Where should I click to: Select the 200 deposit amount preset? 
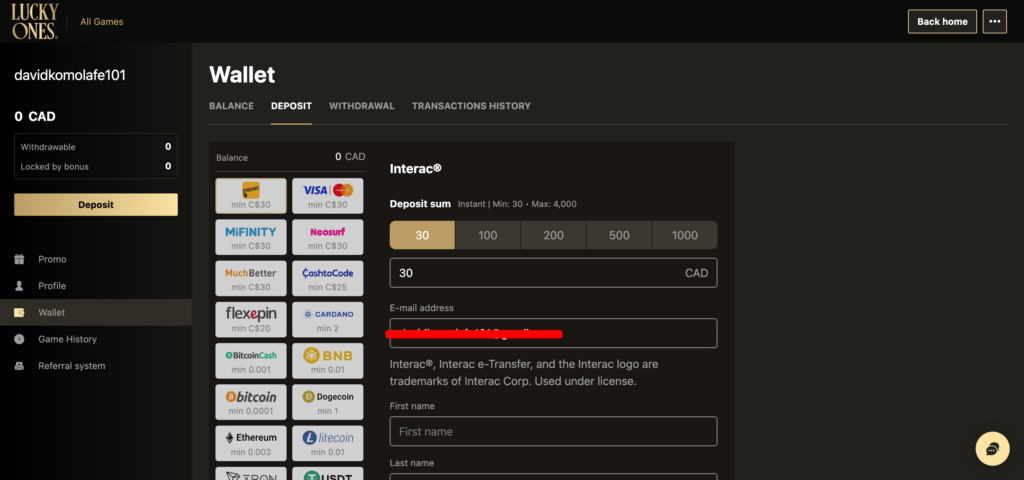pyautogui.click(x=554, y=235)
